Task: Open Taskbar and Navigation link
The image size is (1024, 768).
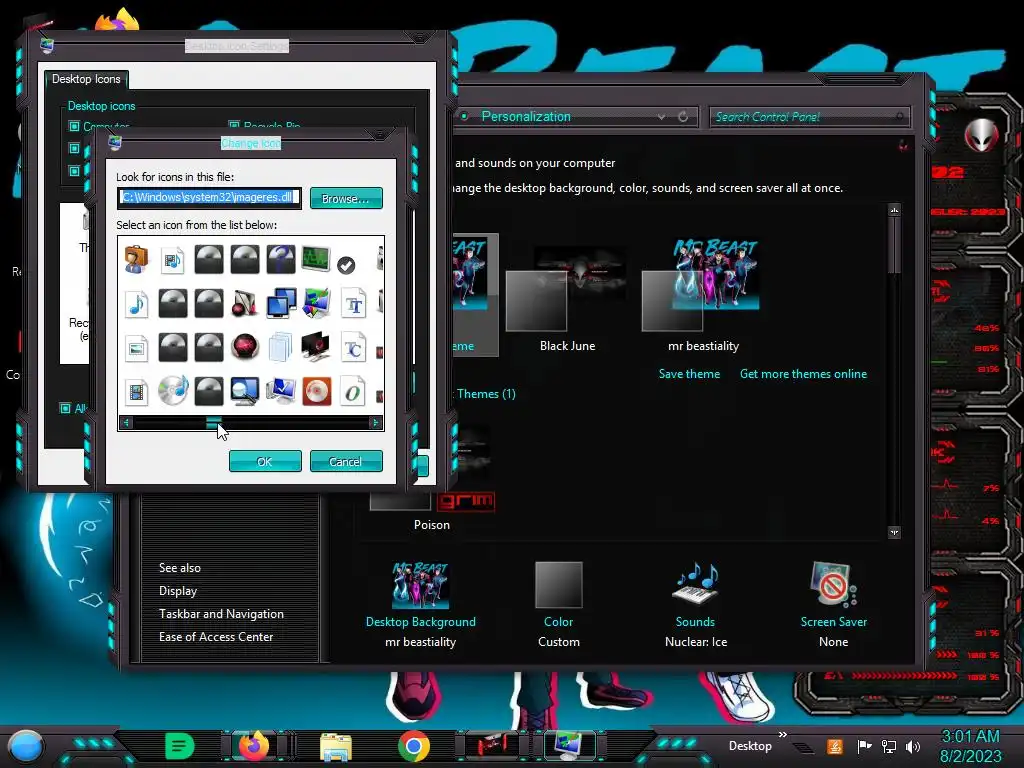Action: click(x=221, y=614)
